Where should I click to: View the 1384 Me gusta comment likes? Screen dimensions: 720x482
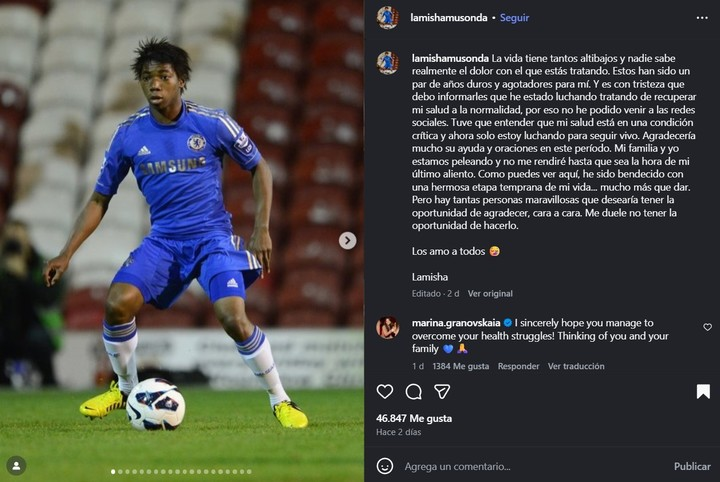tap(461, 366)
